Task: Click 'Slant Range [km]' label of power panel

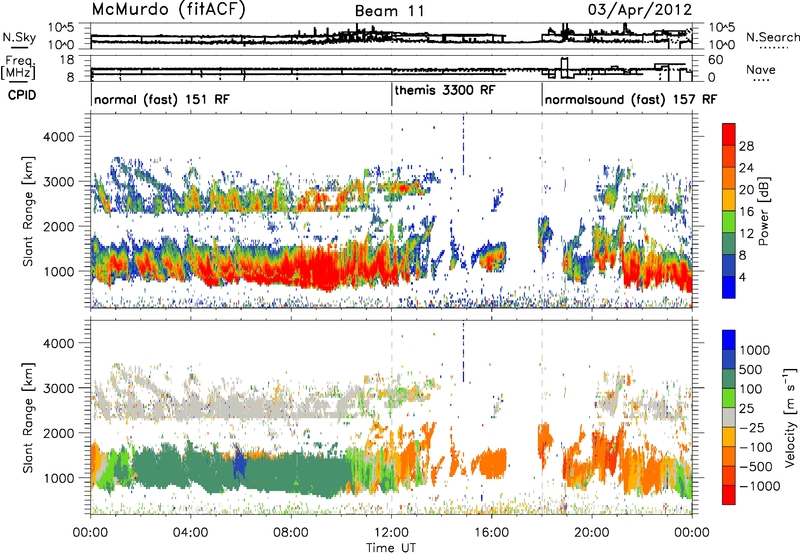Action: tap(29, 211)
